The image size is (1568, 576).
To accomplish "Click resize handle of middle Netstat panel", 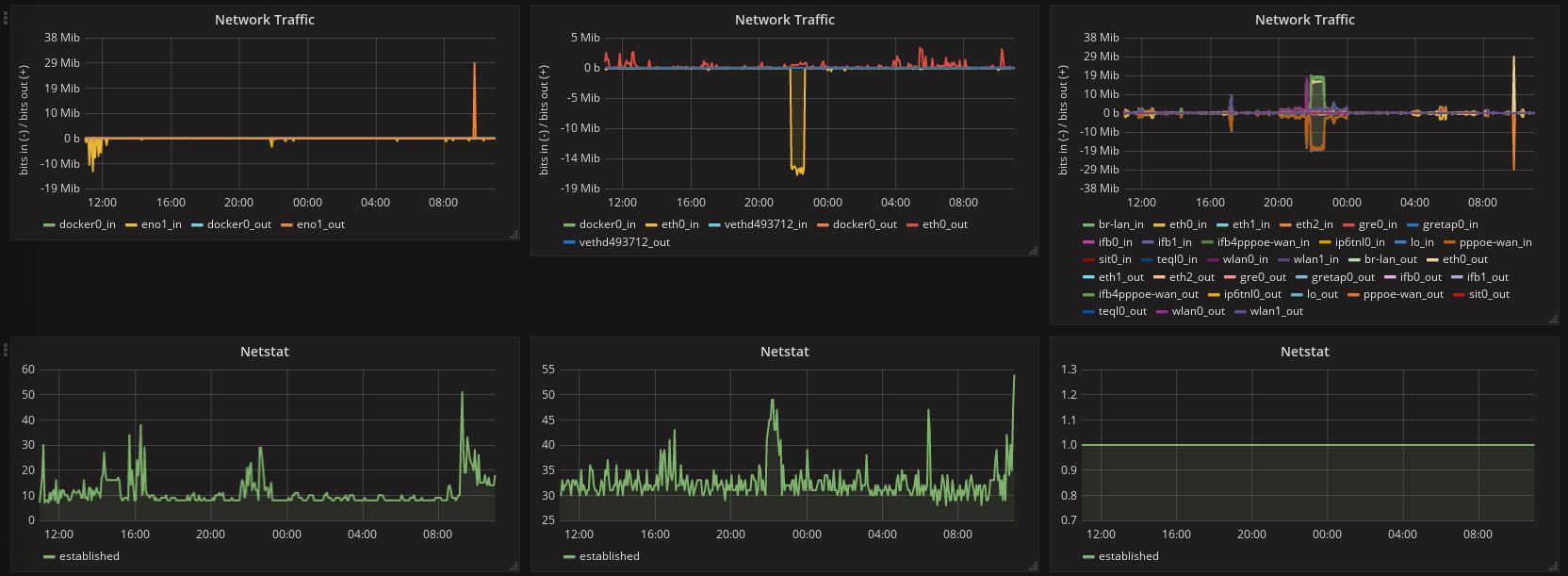I will pos(1034,566).
